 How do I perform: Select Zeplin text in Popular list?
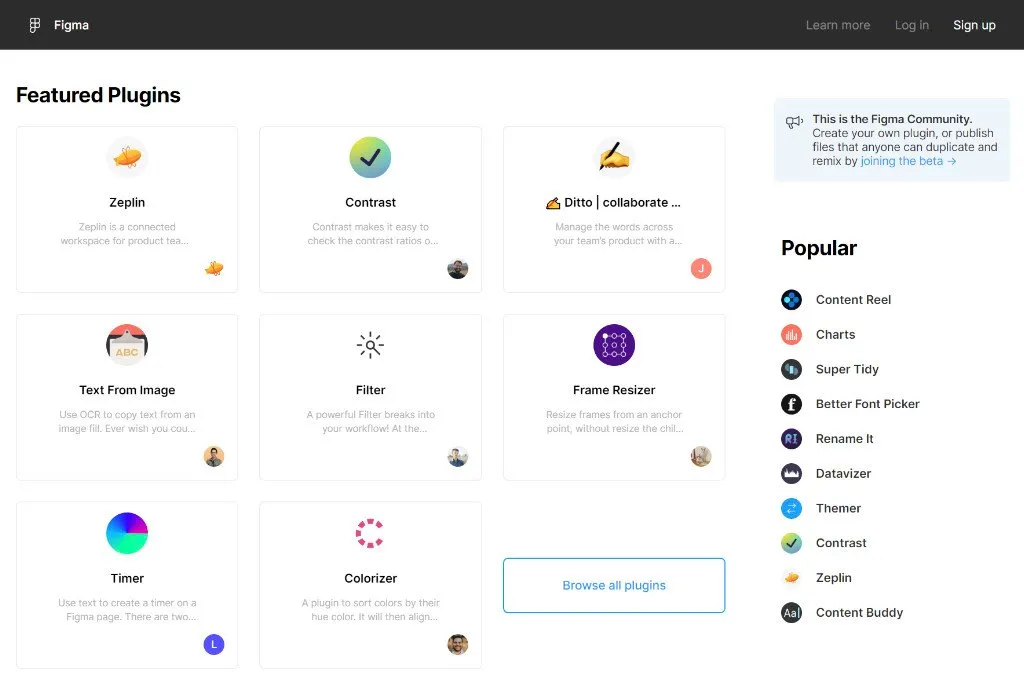coord(833,577)
